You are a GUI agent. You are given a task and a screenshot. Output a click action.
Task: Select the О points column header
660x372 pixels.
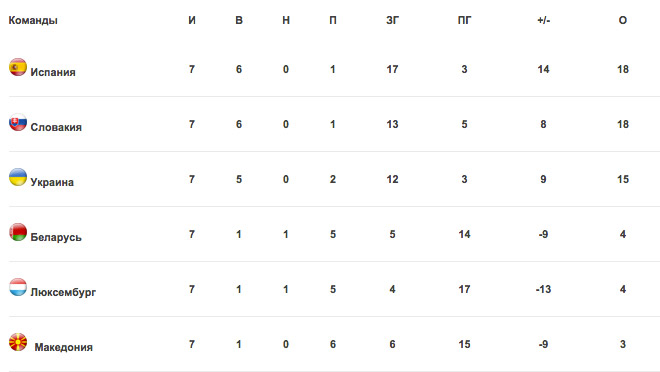click(623, 20)
